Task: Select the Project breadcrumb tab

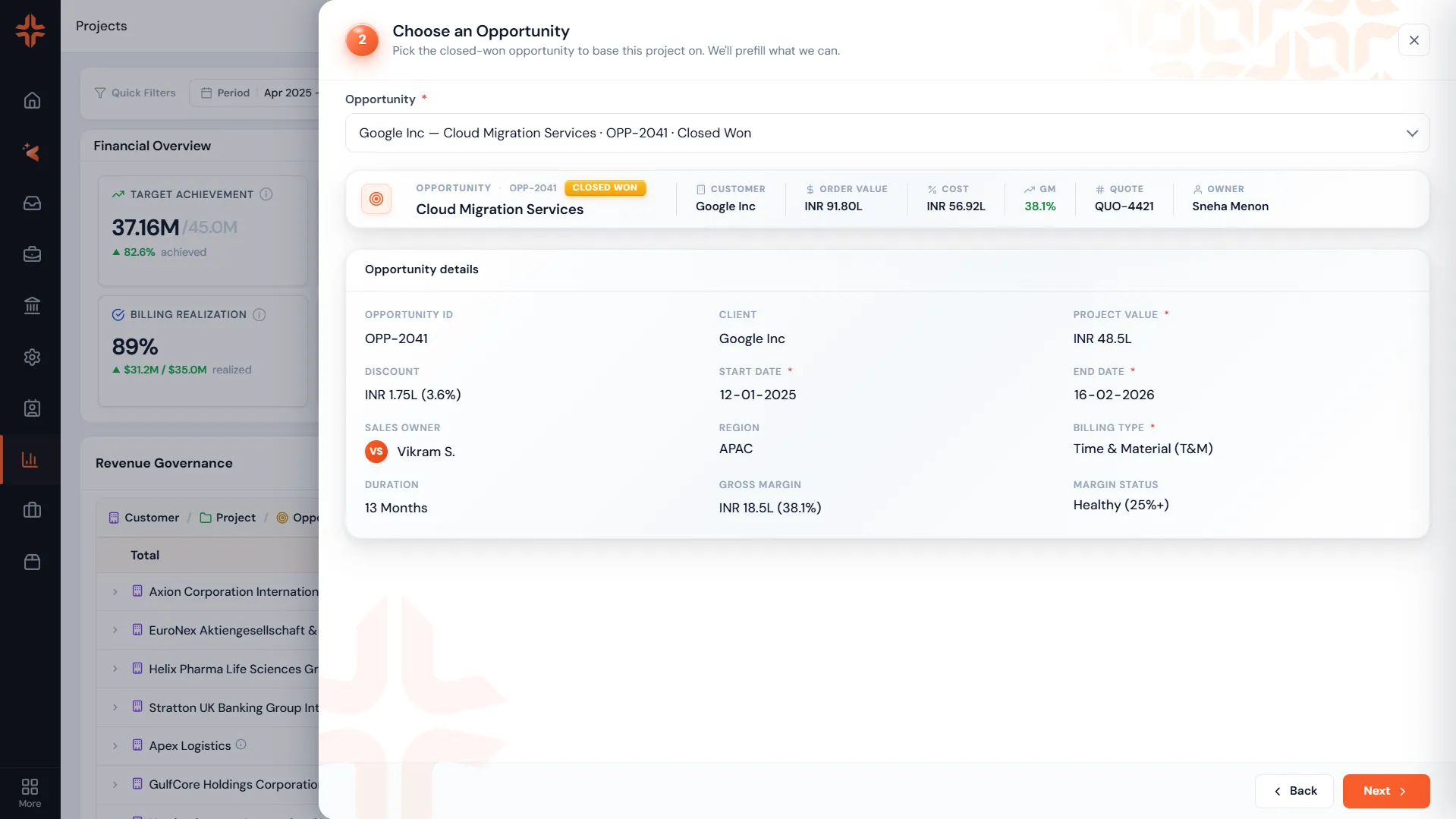Action: [228, 518]
